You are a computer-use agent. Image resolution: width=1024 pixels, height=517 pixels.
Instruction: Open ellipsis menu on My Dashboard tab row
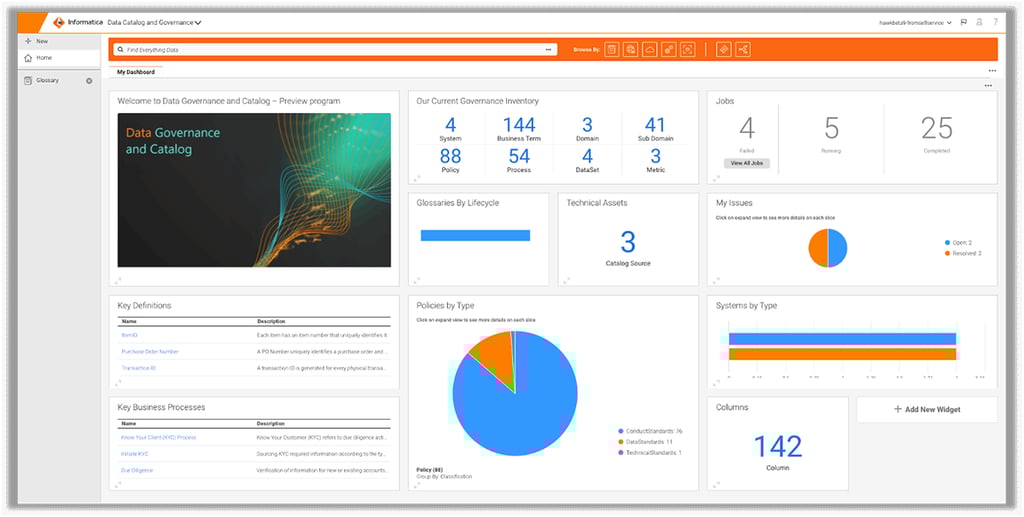coord(992,71)
